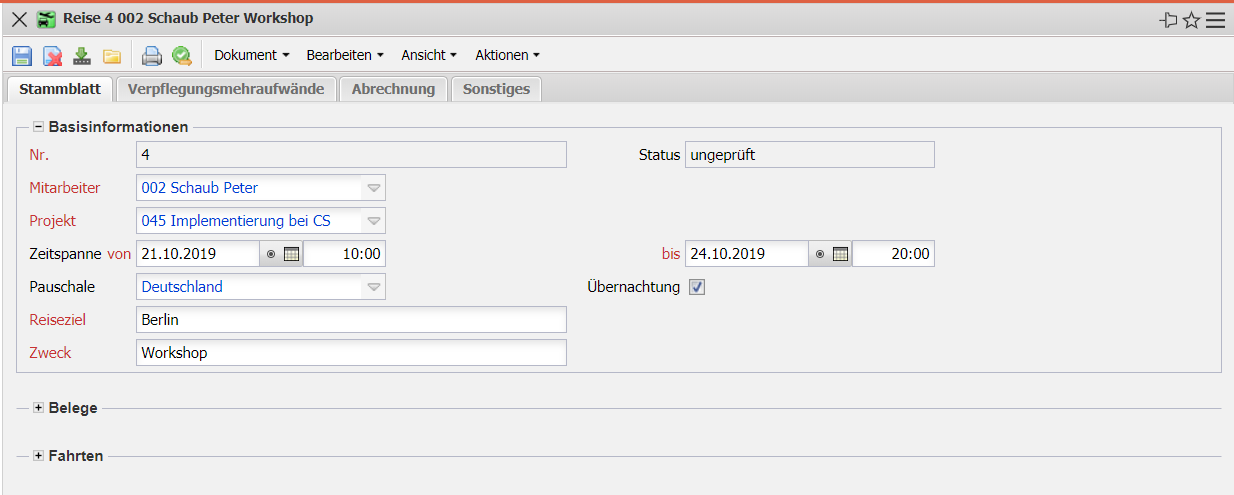This screenshot has width=1234, height=495.
Task: Click the title text Reise 4 002 Schaub Peter Workshop
Action: point(188,19)
